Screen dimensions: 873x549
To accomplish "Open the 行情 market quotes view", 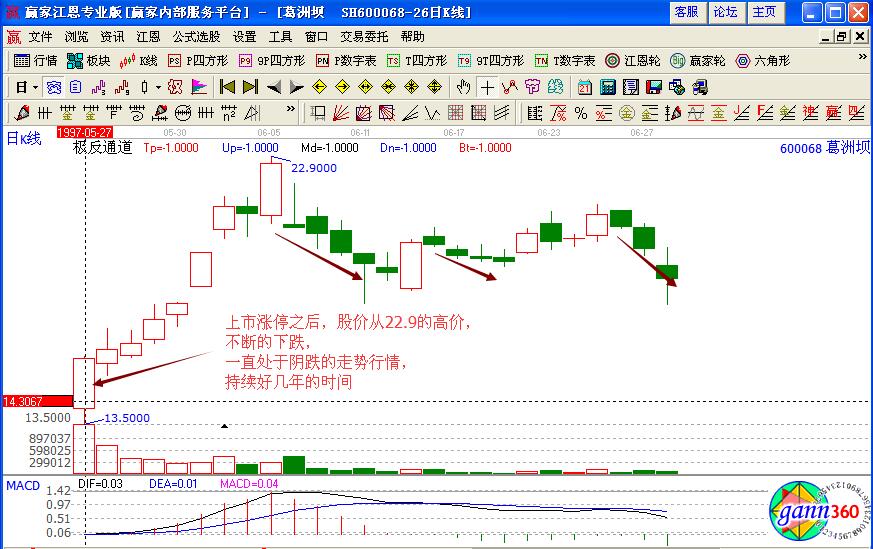I will 36,60.
